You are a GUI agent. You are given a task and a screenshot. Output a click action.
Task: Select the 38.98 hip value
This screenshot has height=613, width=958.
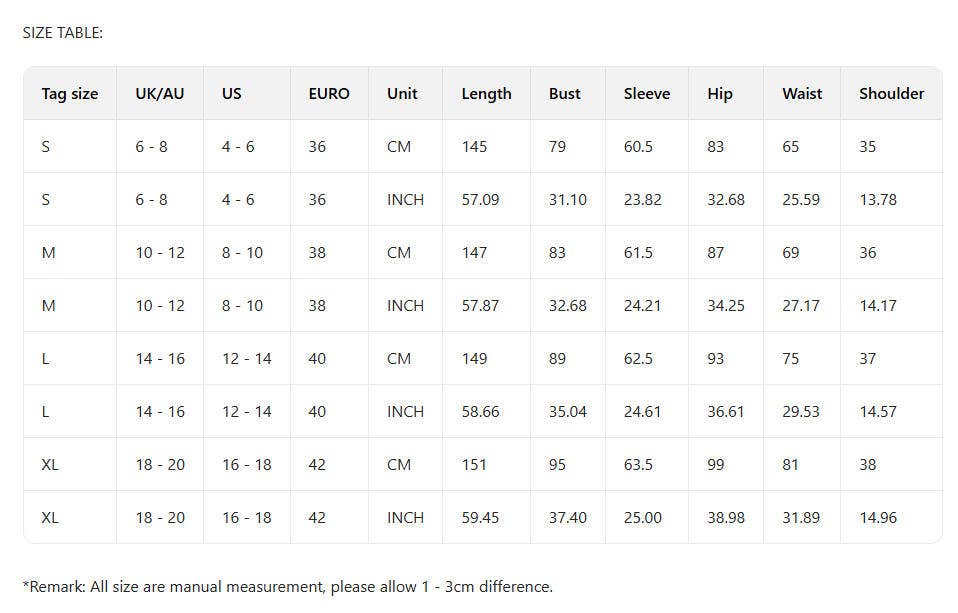[726, 518]
